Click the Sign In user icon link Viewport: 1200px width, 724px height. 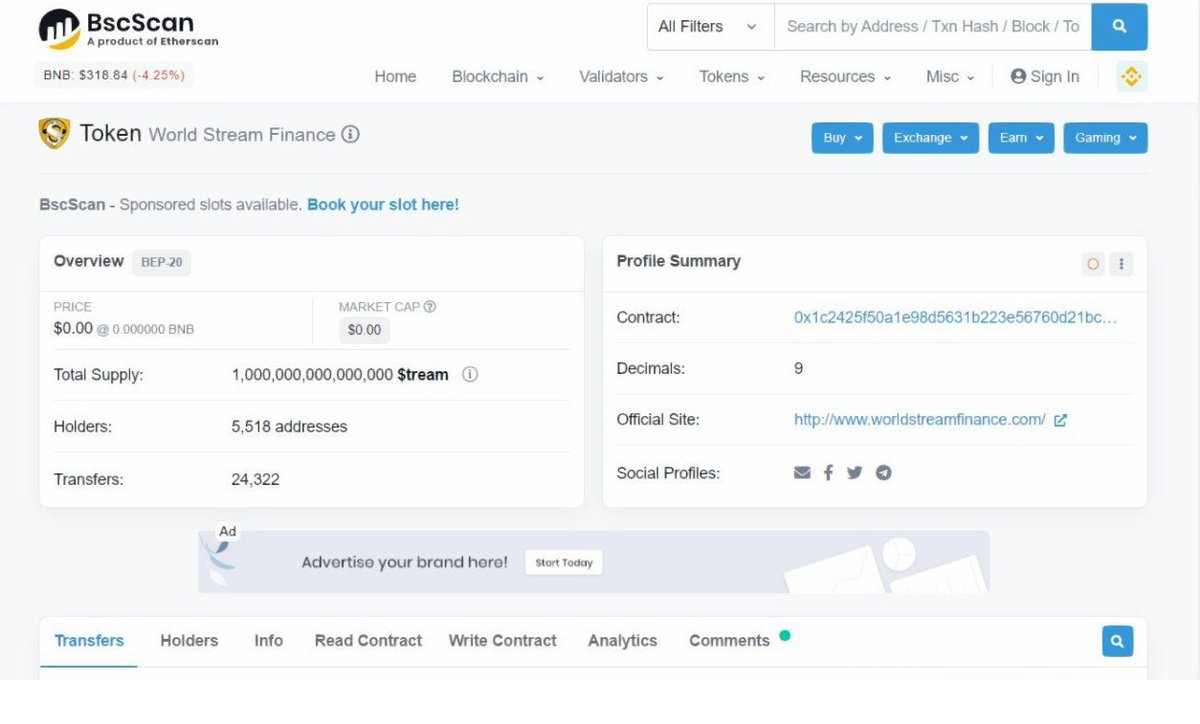tap(1044, 77)
